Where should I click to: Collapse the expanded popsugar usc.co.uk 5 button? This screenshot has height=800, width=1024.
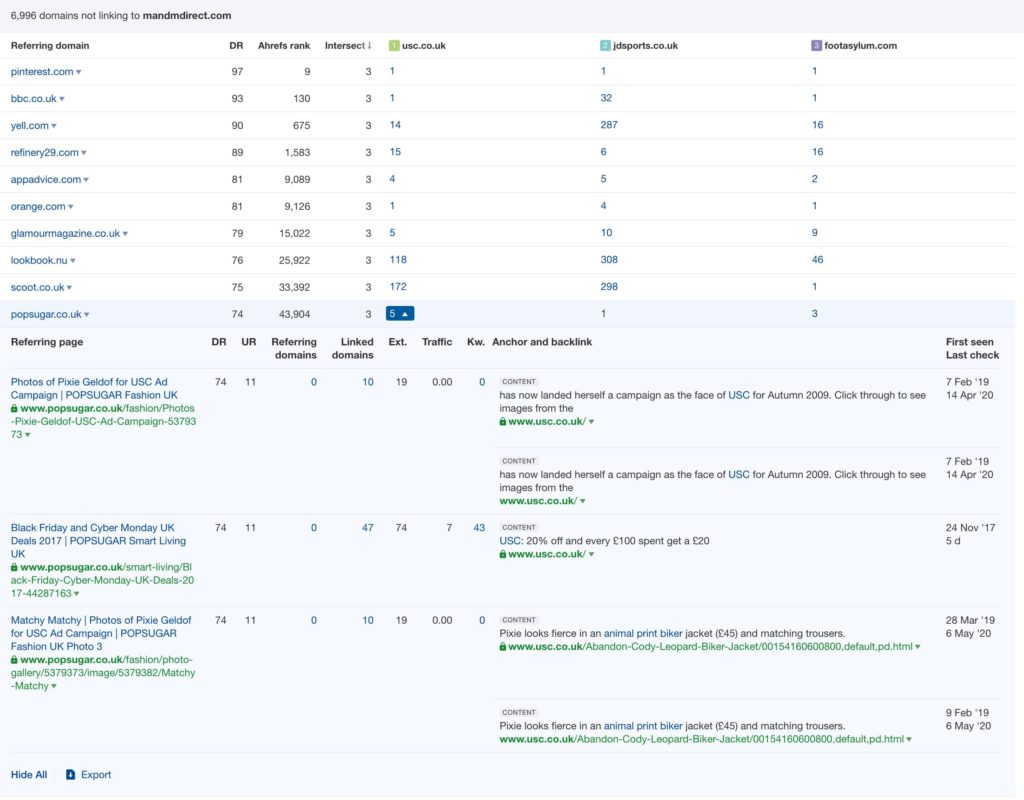pyautogui.click(x=400, y=314)
